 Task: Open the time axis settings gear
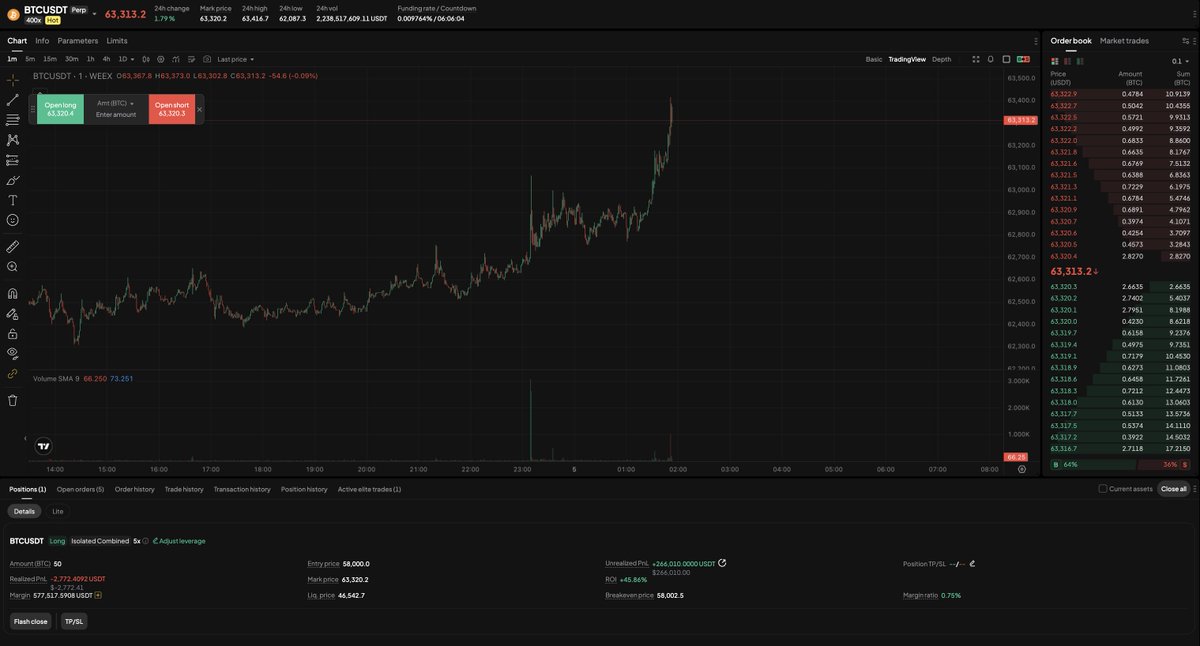point(1021,468)
